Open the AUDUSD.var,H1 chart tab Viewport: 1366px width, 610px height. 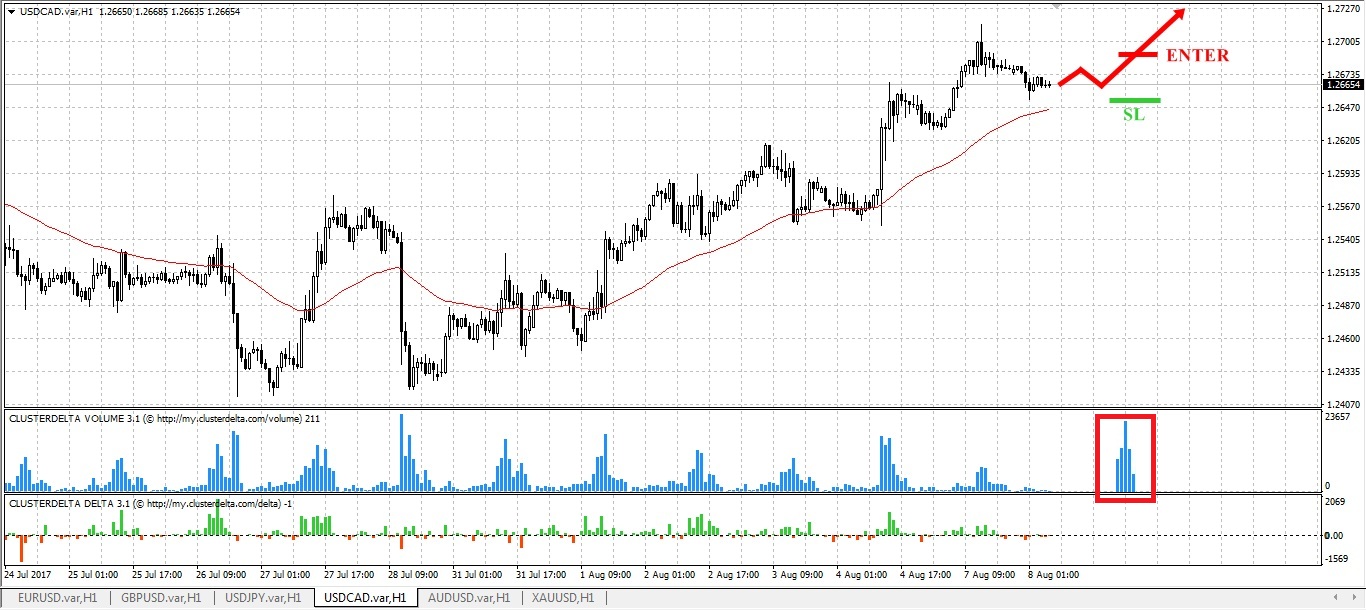point(469,597)
